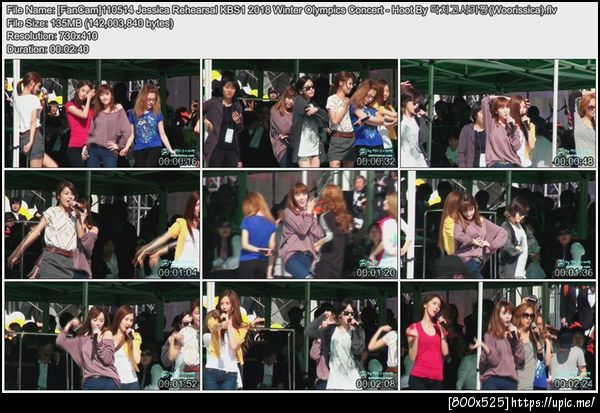Click the [800x525] size label
Viewport: 600px width, 413px height.
coord(479,402)
